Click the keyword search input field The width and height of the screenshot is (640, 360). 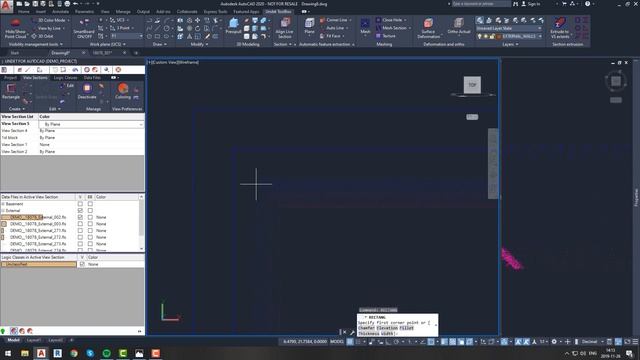pos(481,4)
